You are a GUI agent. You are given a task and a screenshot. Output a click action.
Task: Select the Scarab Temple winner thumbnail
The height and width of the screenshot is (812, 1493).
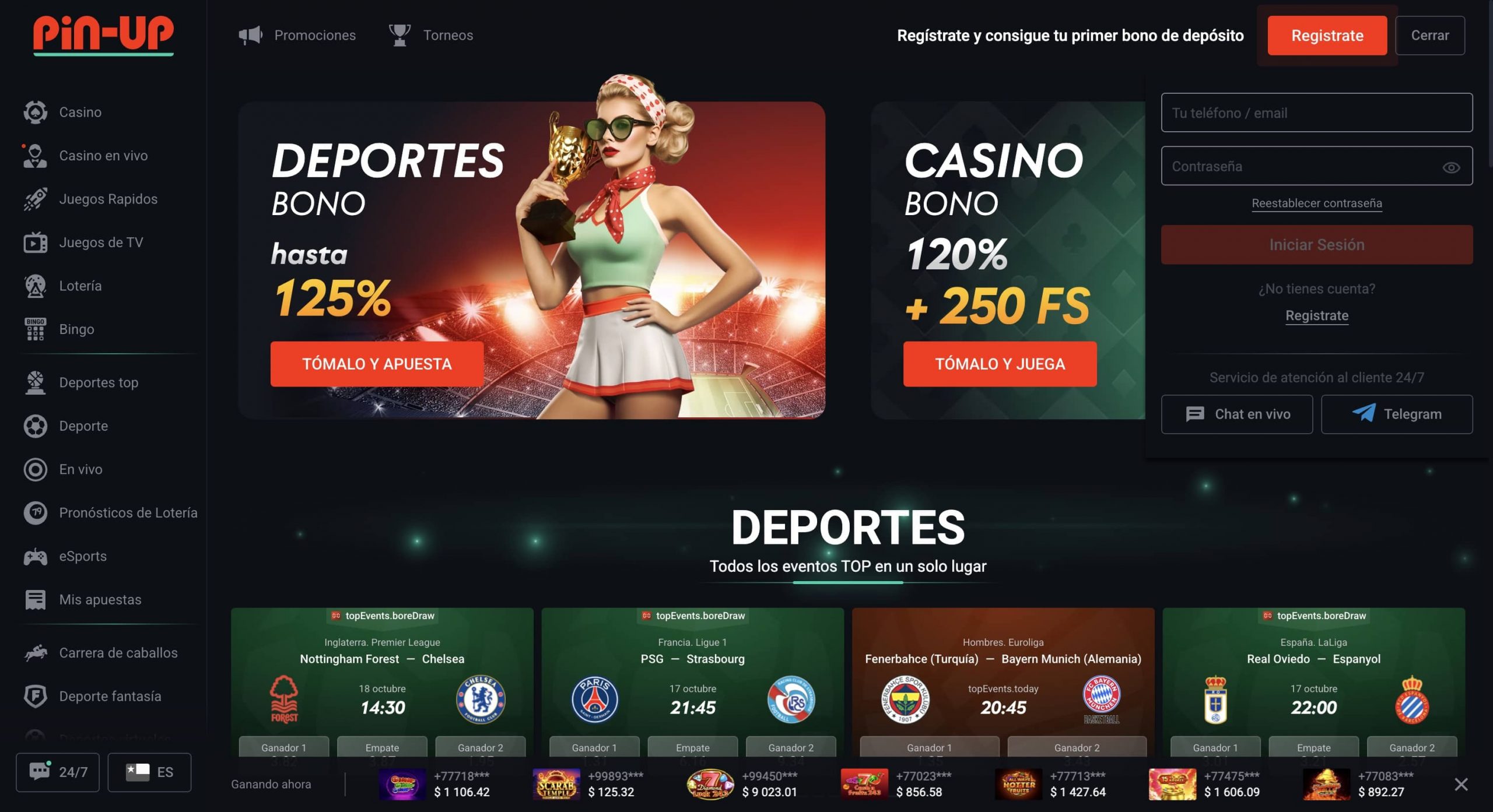point(556,784)
